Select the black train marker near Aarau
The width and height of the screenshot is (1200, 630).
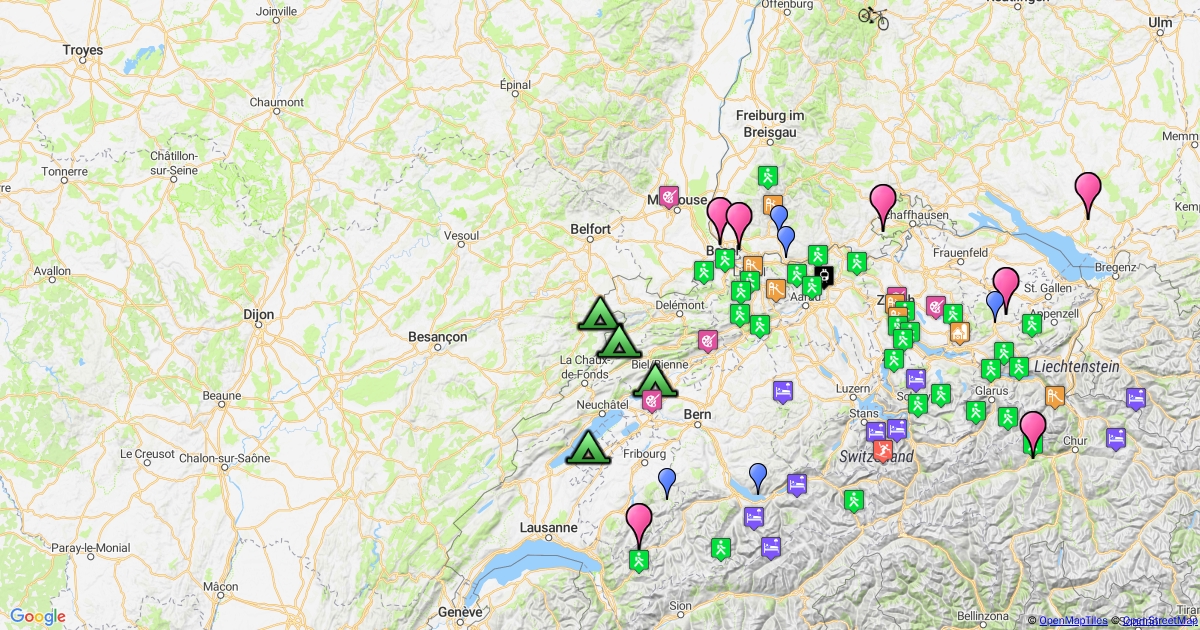824,275
